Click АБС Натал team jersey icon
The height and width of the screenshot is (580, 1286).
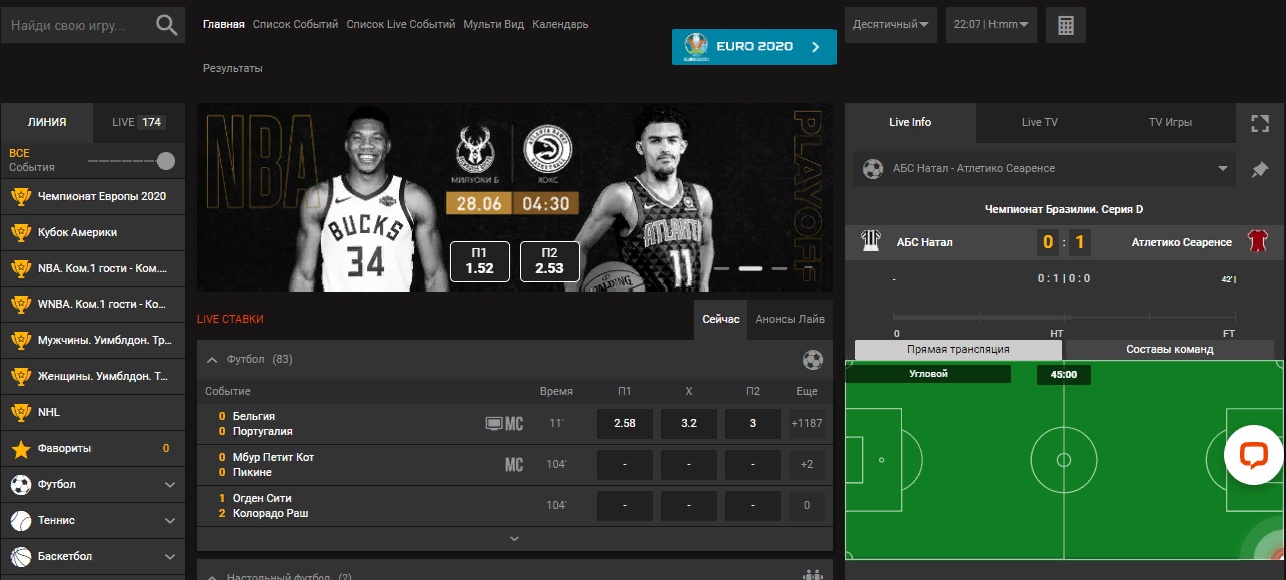point(871,242)
